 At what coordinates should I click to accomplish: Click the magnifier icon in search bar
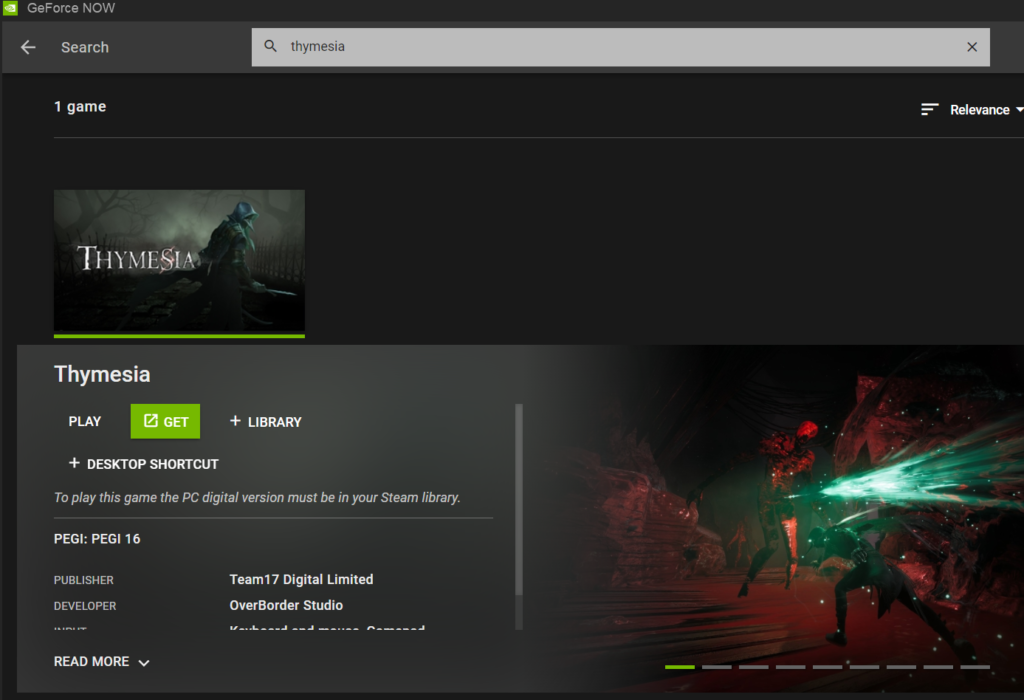pos(270,46)
